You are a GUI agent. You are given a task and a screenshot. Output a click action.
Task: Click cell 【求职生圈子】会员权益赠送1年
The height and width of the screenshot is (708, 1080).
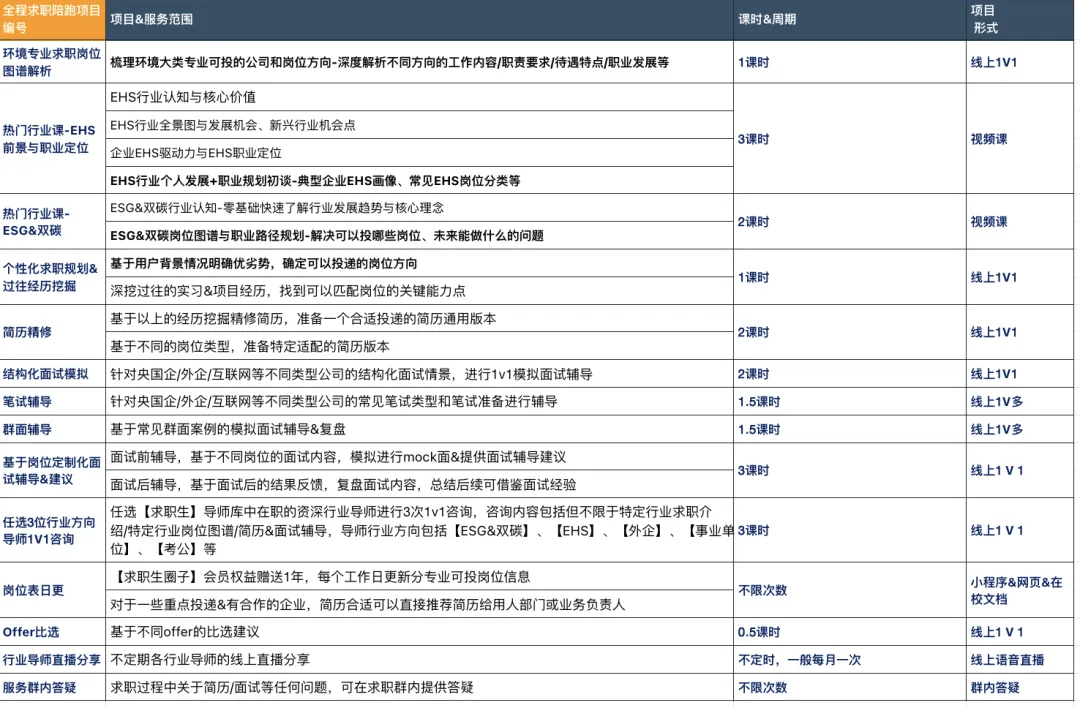[419, 576]
